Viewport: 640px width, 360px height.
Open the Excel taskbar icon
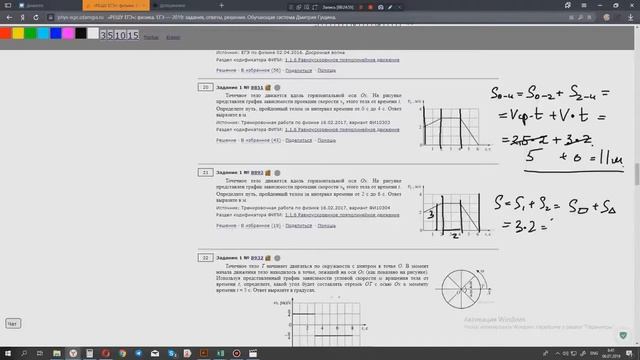(x=220, y=353)
